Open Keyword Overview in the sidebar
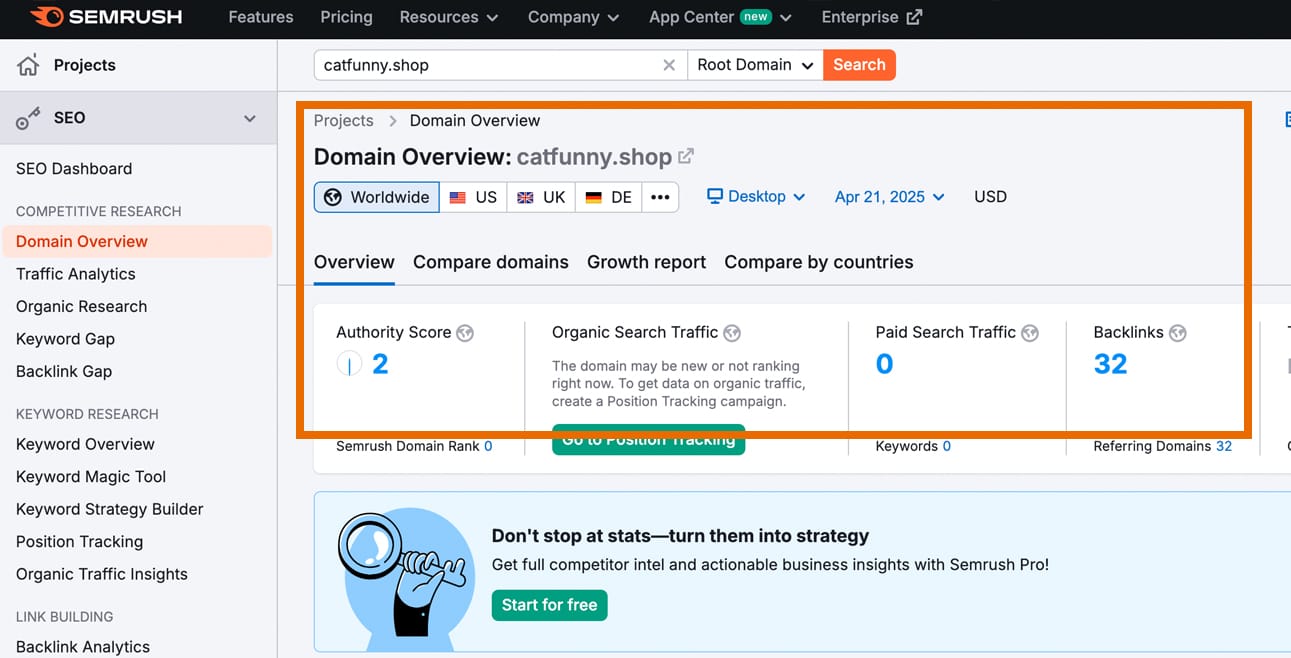 point(85,445)
